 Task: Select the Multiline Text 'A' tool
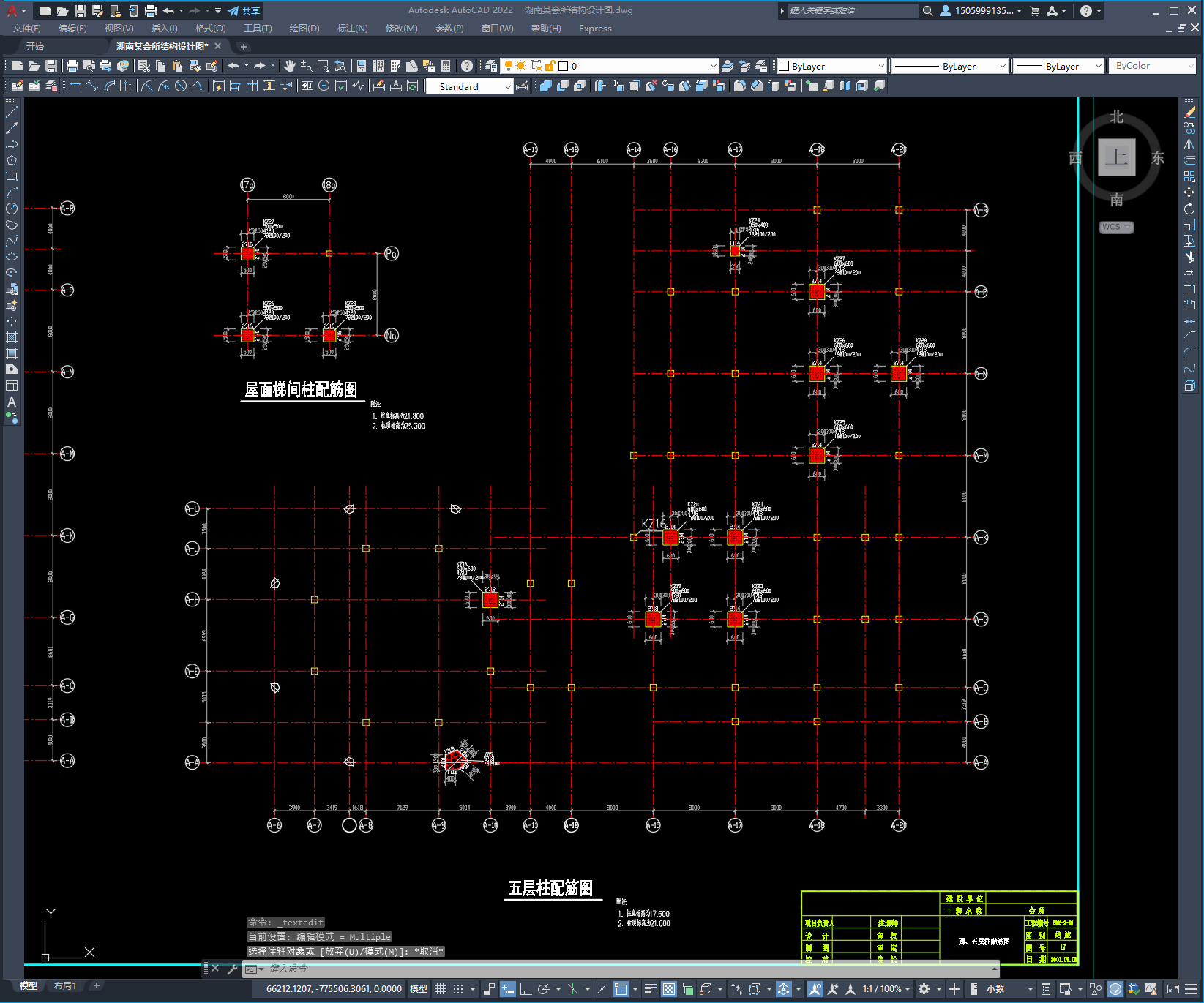coord(12,402)
